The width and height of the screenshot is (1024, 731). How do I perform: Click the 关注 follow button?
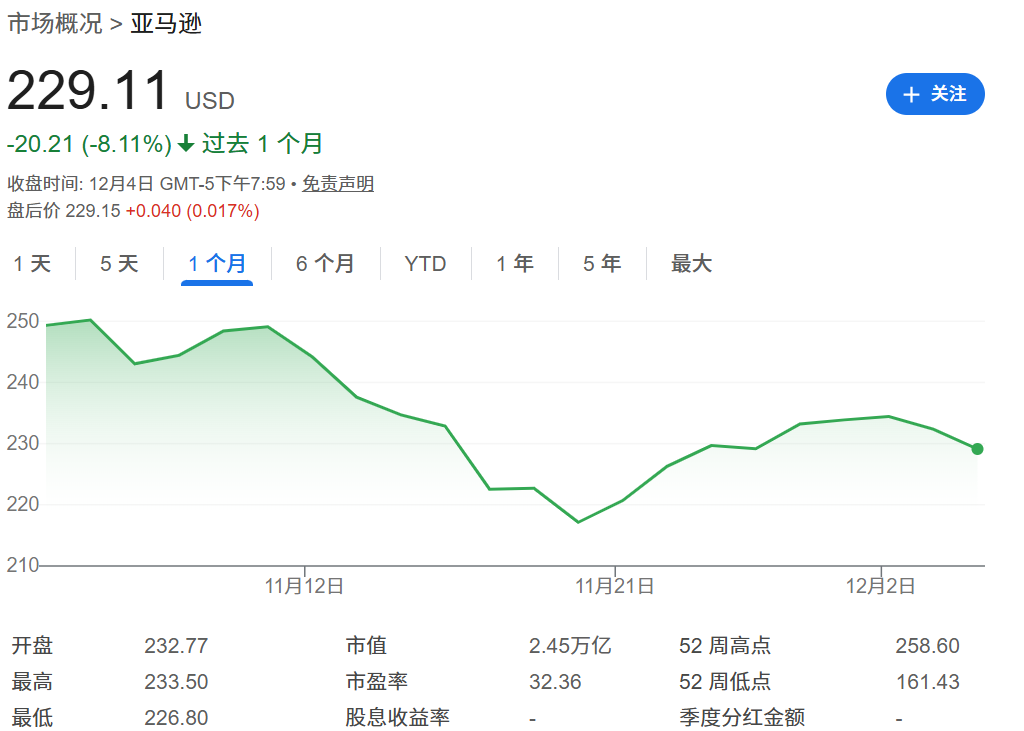935,94
